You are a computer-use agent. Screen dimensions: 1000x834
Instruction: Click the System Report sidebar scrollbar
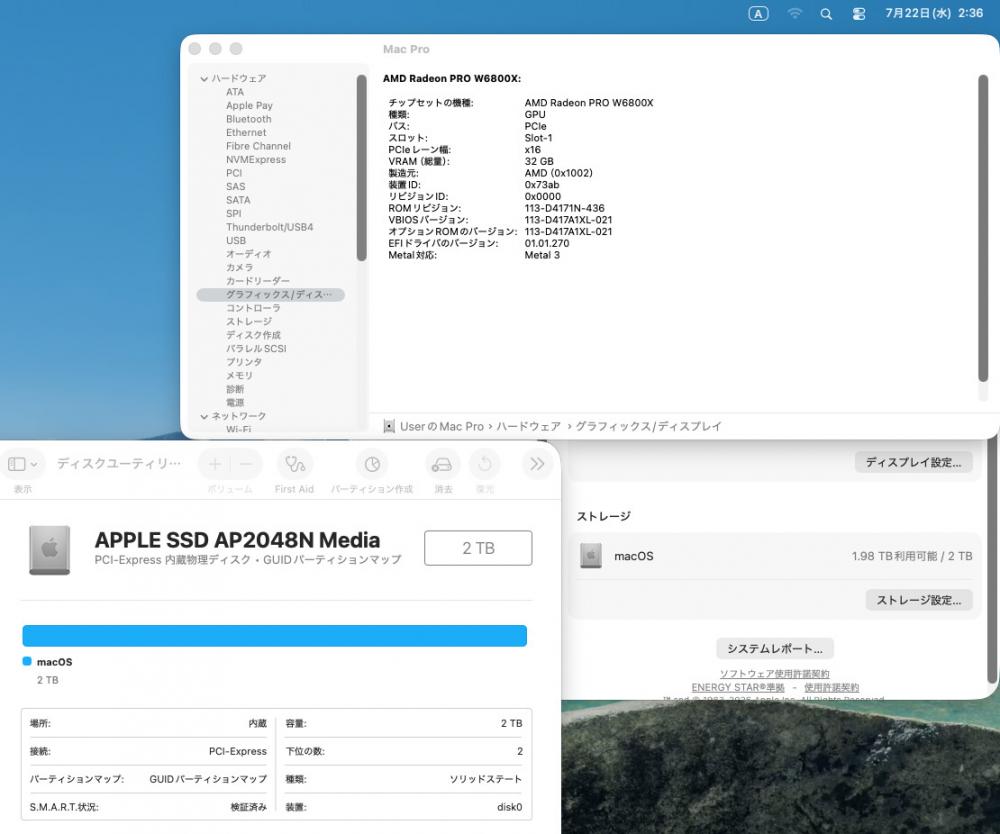point(362,168)
